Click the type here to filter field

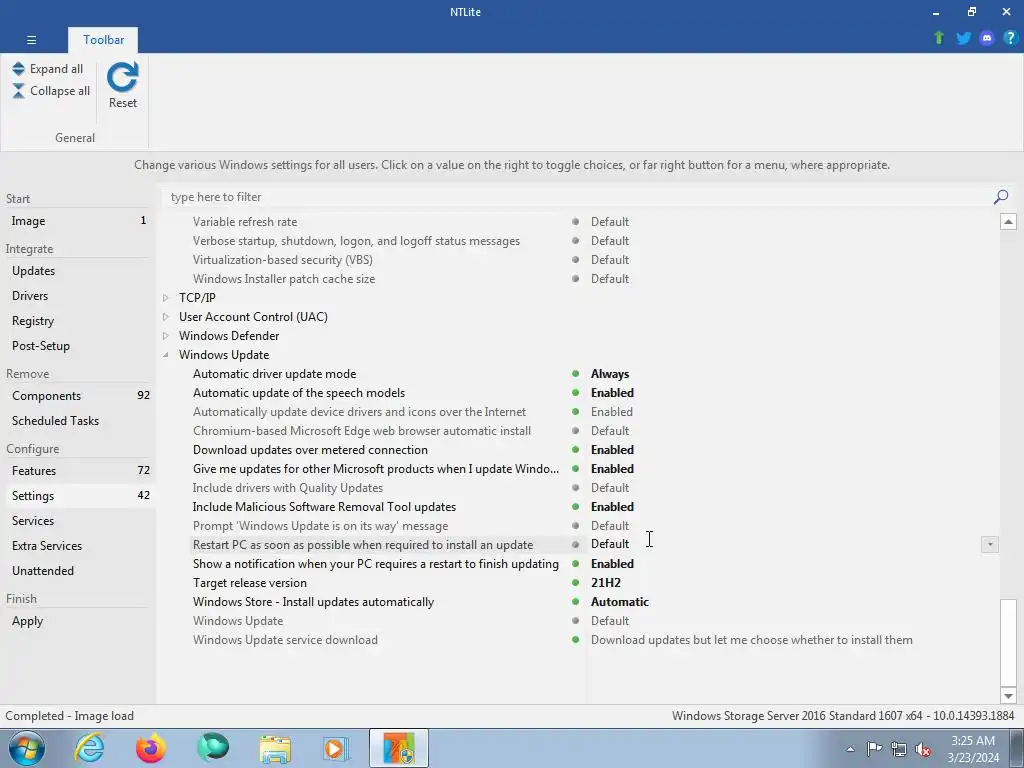coord(578,197)
